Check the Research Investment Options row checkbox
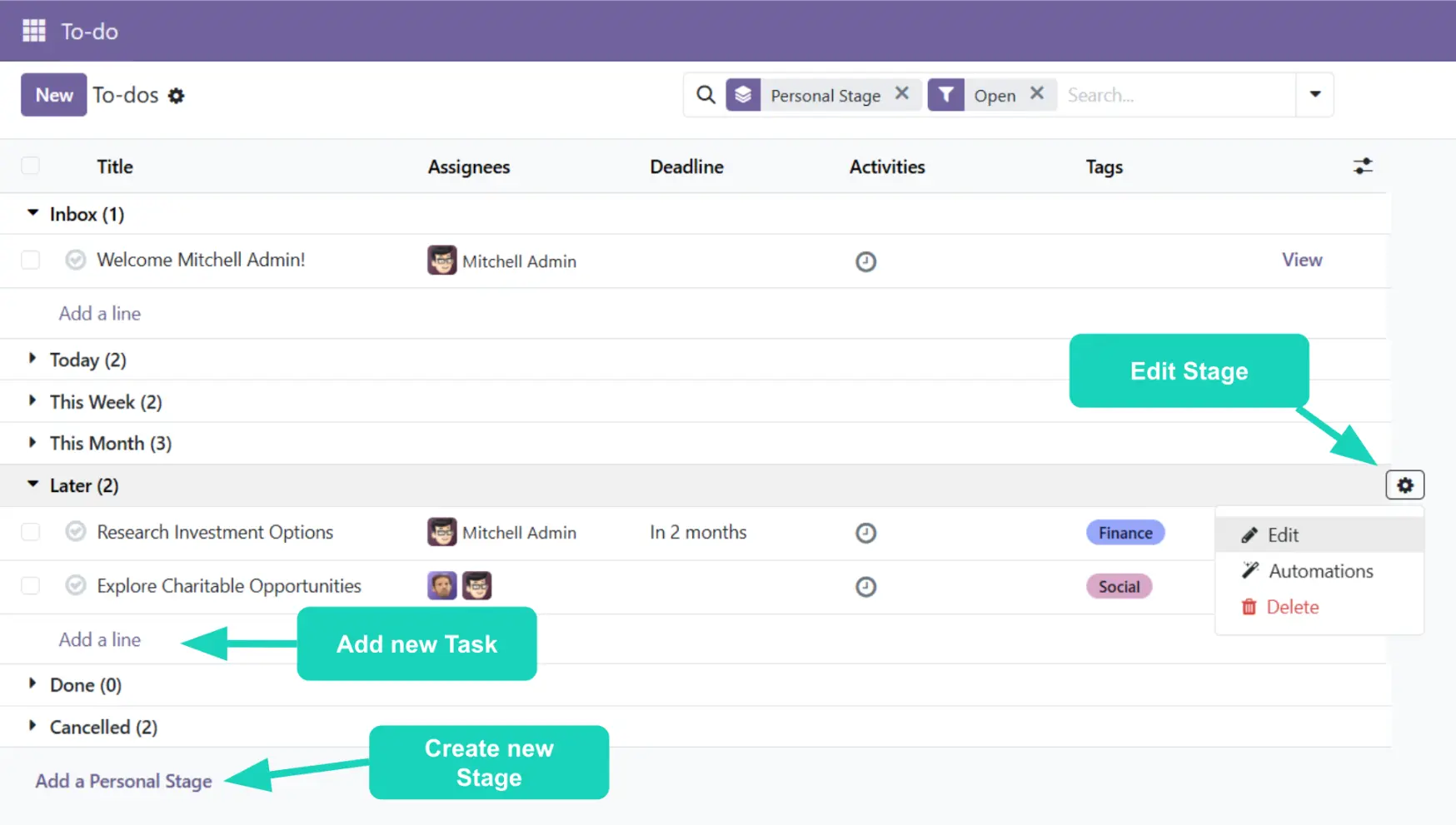This screenshot has height=825, width=1456. pyautogui.click(x=31, y=532)
